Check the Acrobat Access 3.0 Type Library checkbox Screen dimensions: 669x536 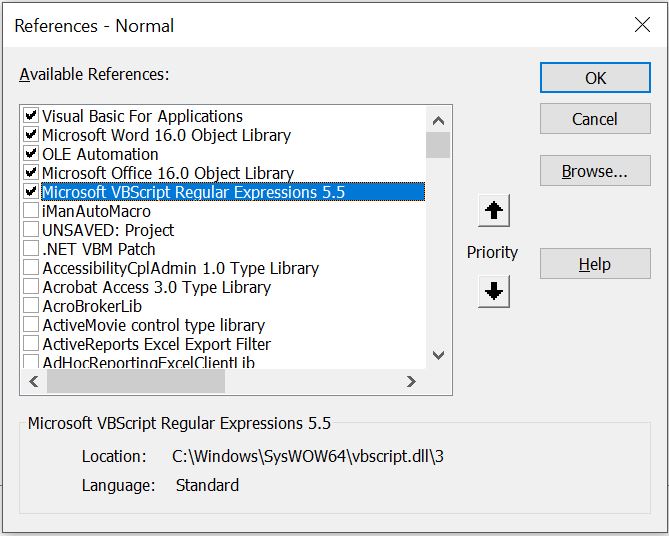[31, 286]
